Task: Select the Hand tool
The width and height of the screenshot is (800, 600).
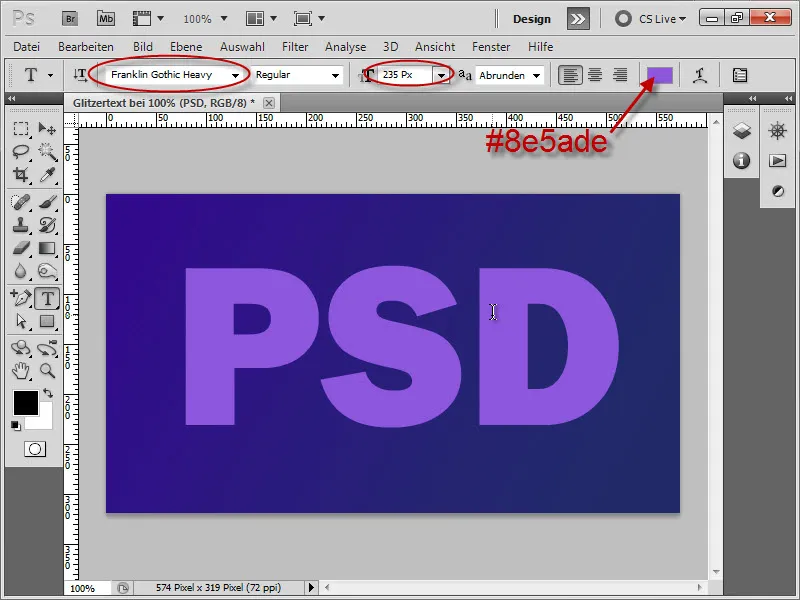Action: click(21, 371)
